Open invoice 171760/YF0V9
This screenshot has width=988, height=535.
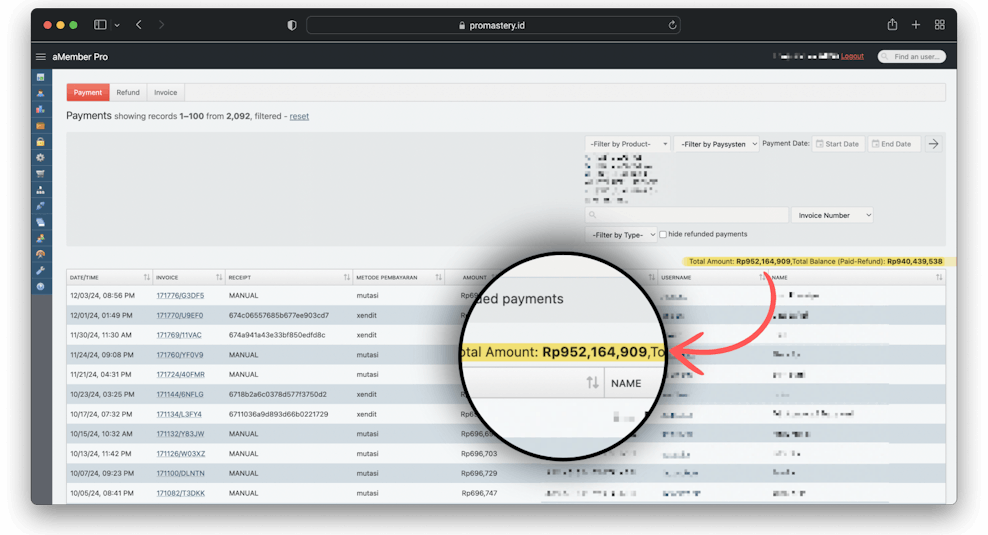pyautogui.click(x=180, y=355)
